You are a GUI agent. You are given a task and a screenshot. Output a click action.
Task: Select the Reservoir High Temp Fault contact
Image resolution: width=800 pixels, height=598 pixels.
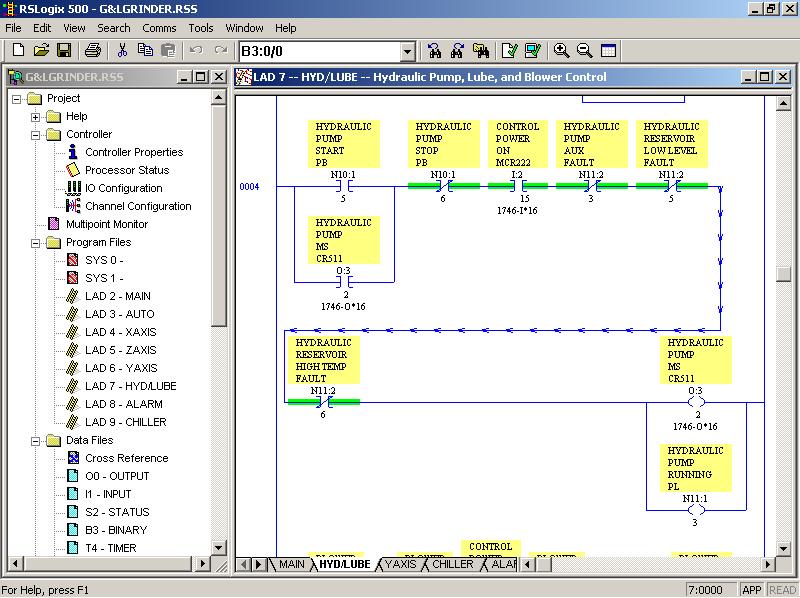pos(323,402)
